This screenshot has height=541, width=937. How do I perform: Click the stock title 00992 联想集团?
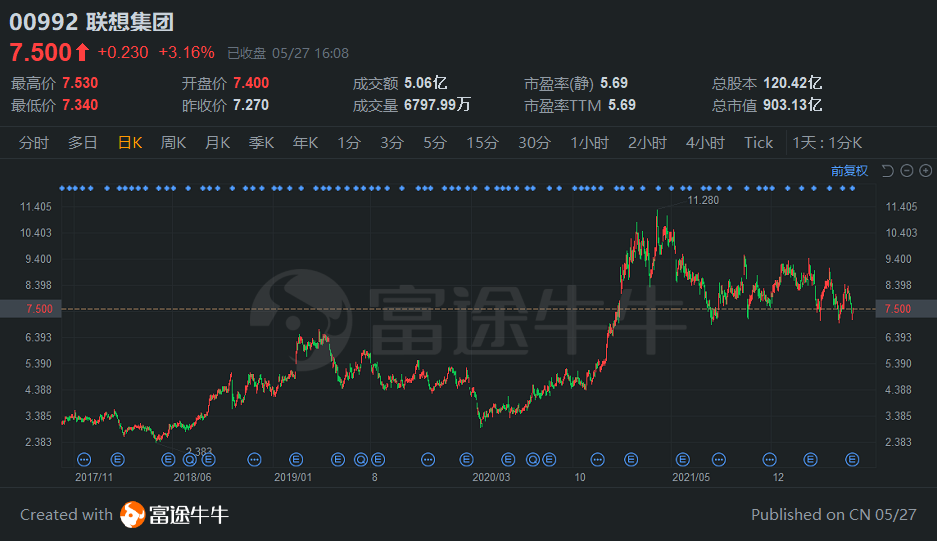(91, 22)
